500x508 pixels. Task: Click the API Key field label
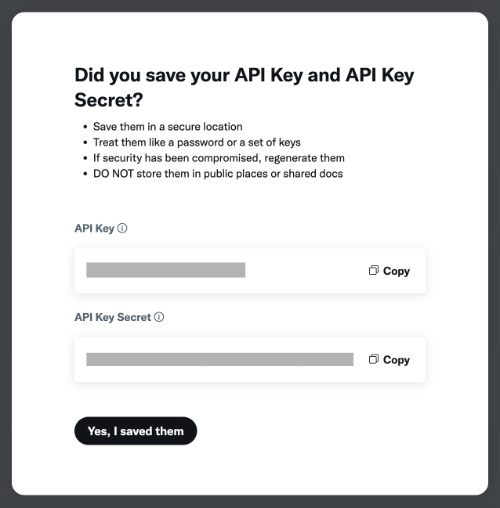coord(94,229)
